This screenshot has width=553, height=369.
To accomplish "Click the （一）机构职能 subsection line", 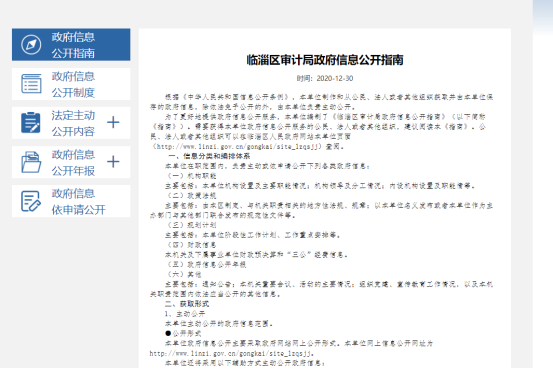I will click(192, 176).
